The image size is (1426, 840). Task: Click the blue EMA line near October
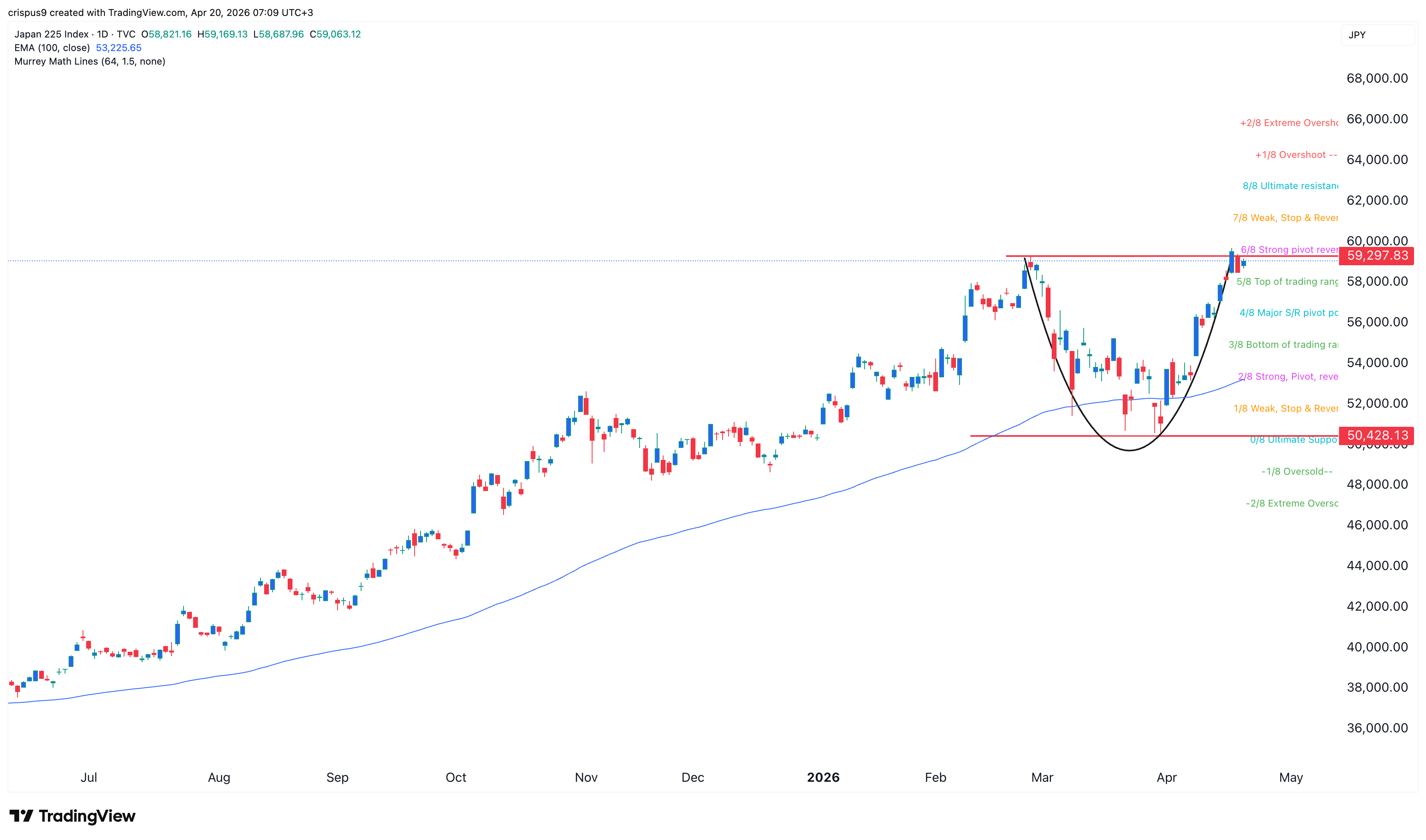point(456,620)
